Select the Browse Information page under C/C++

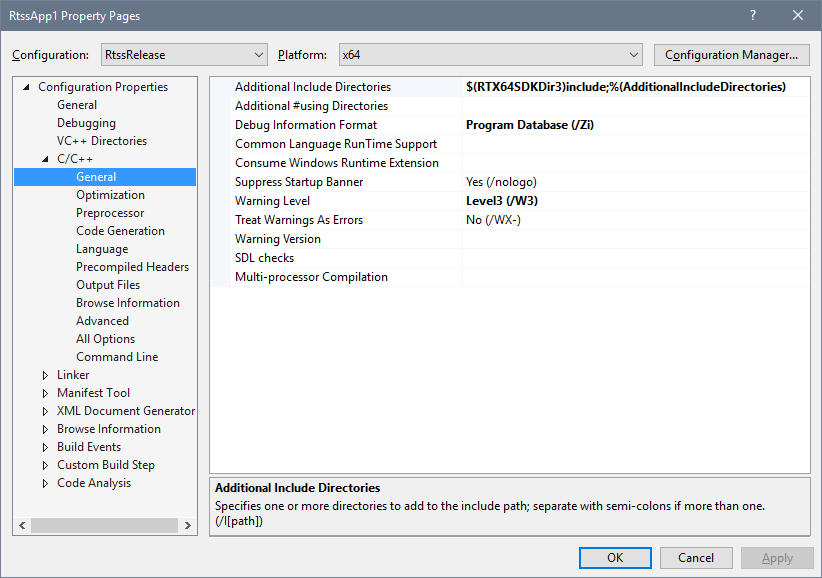[128, 302]
